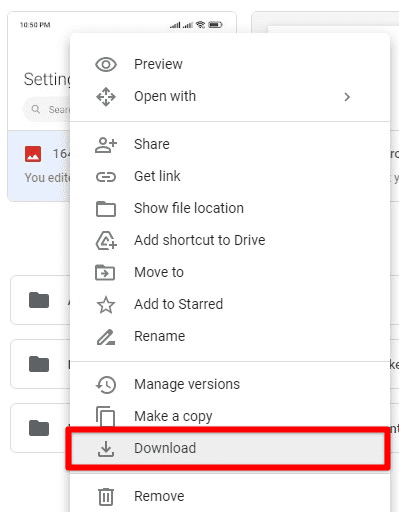This screenshot has width=399, height=512.
Task: Click the red image file icon
Action: point(33,154)
